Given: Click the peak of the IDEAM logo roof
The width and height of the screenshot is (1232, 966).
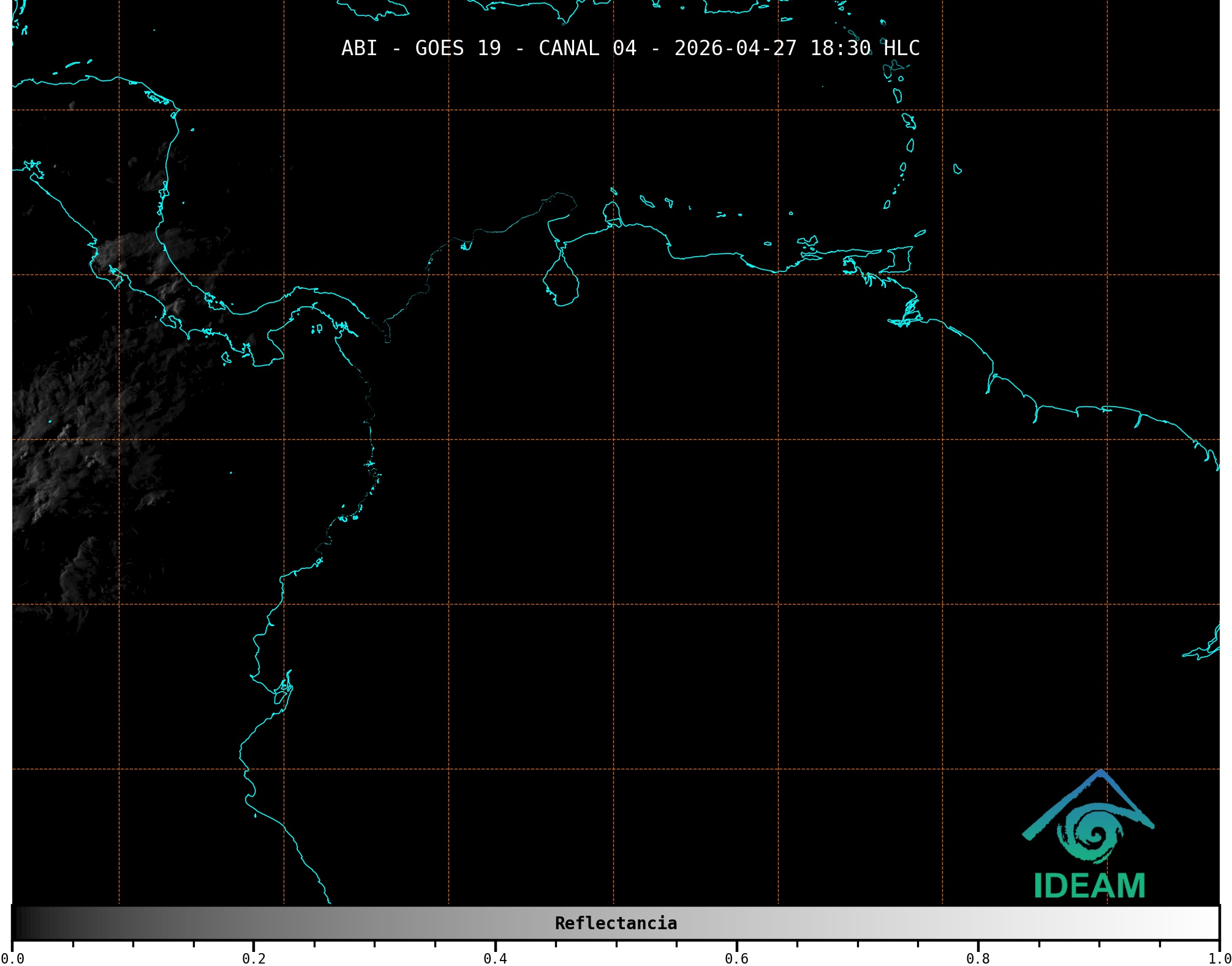Looking at the screenshot, I should (x=1101, y=773).
